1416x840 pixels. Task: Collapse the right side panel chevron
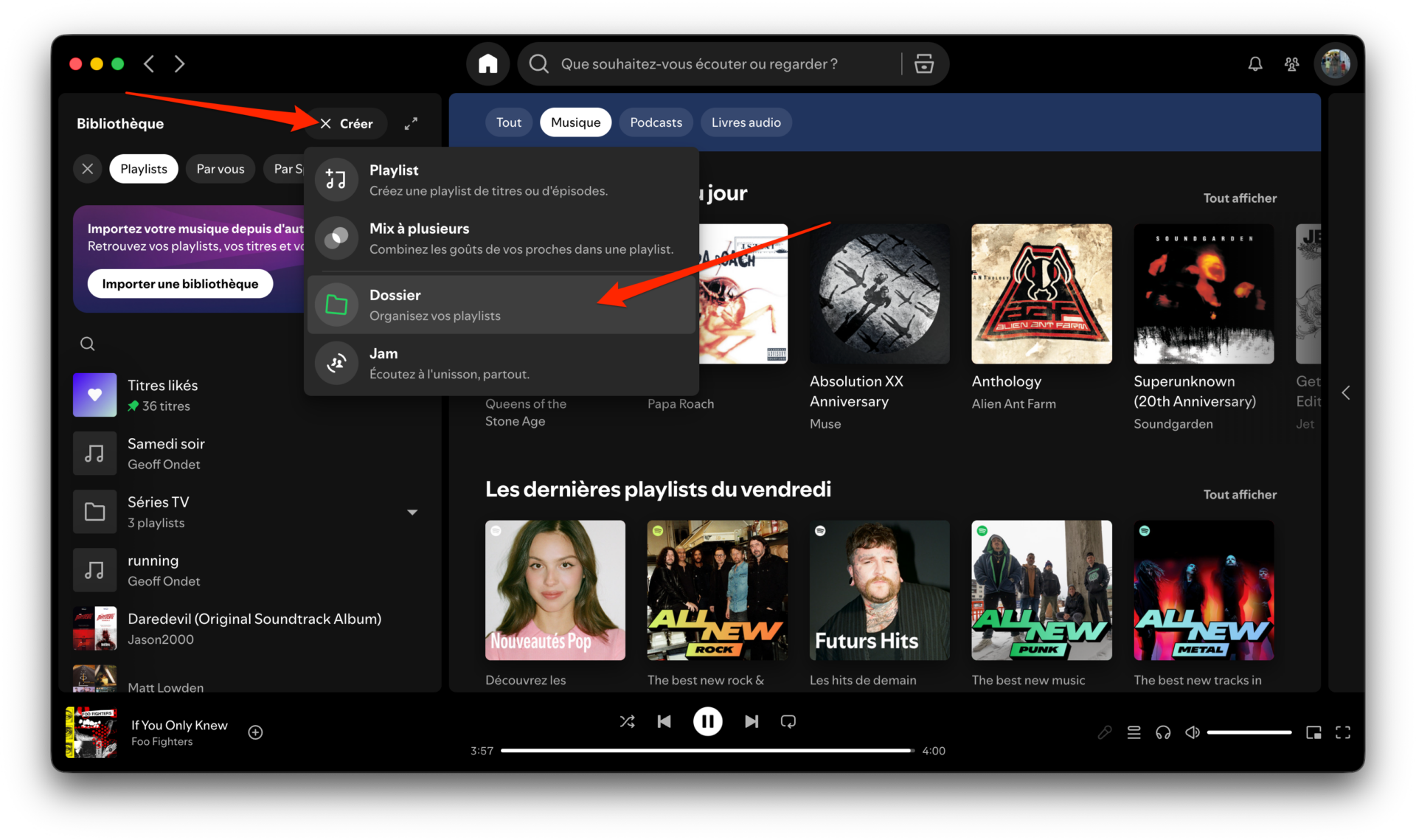(x=1346, y=392)
